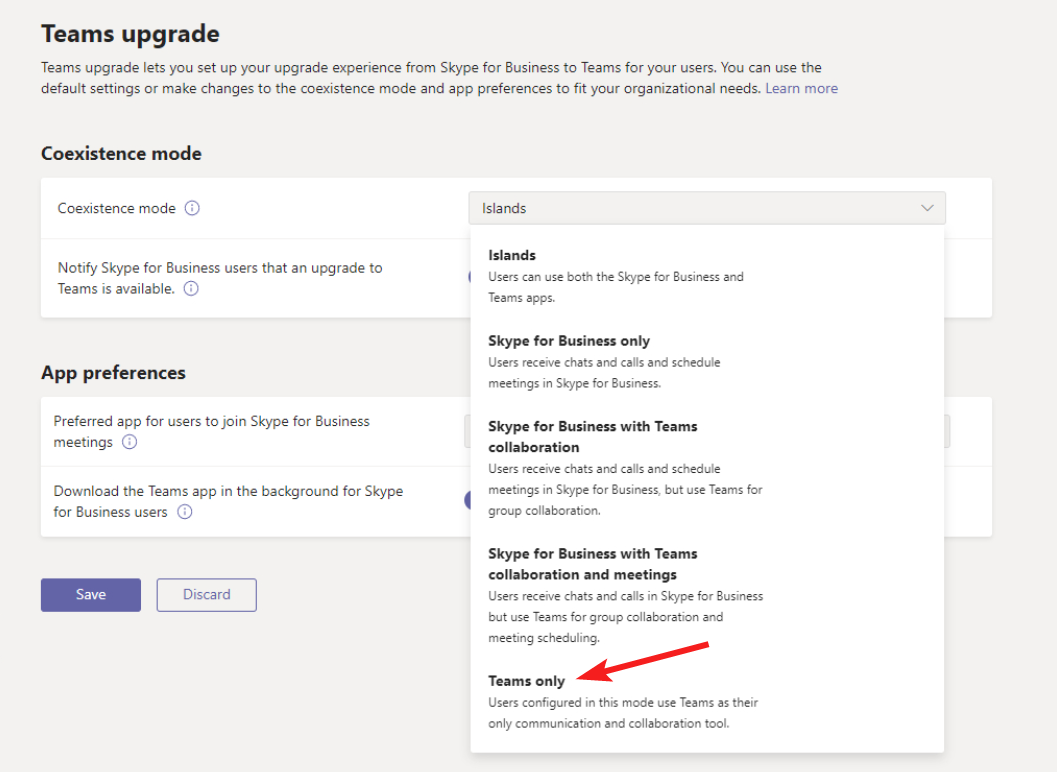The width and height of the screenshot is (1057, 772).
Task: Select the Islands option in the list
Action: click(706, 276)
